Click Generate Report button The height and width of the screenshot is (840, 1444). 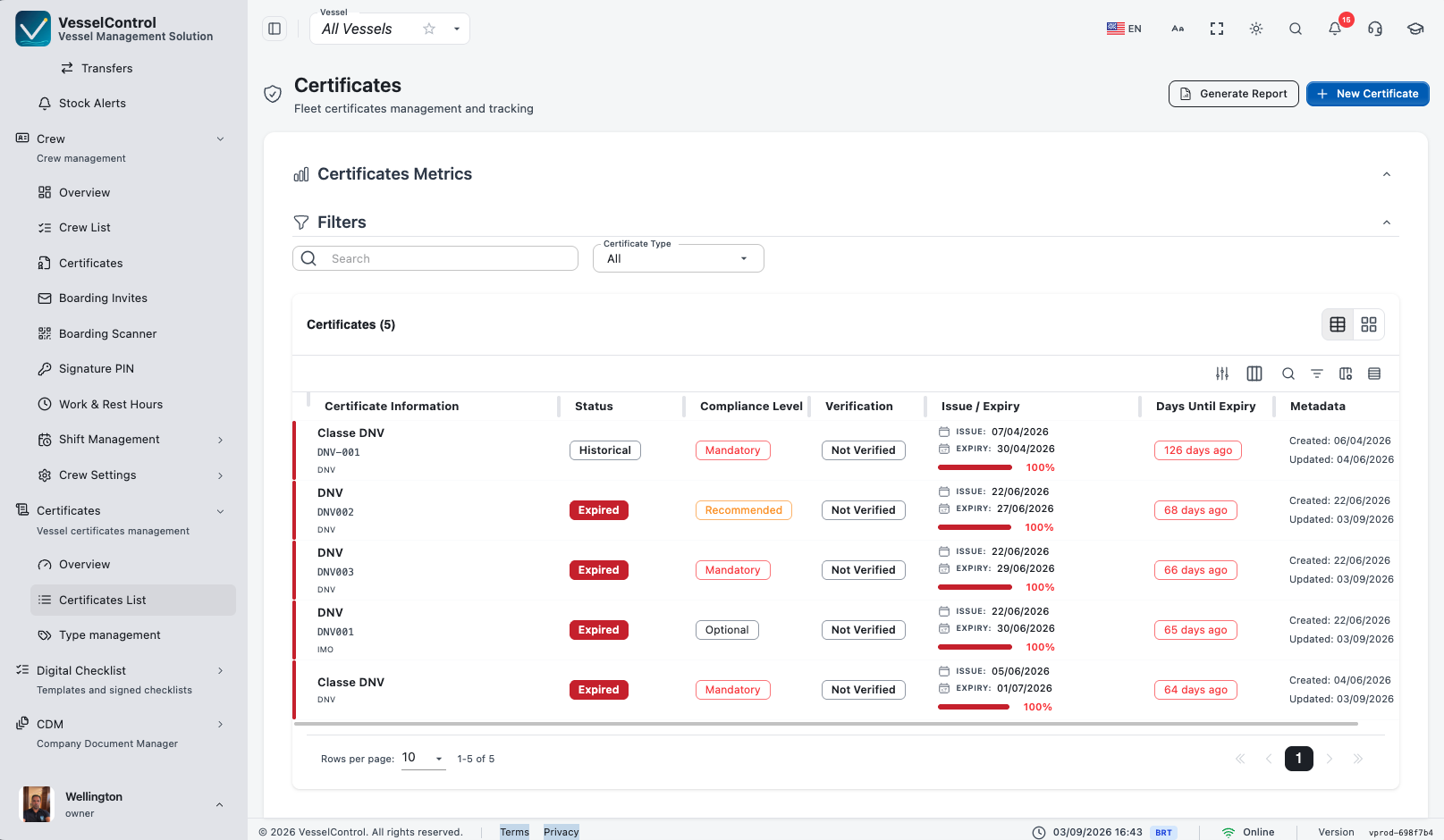point(1234,94)
